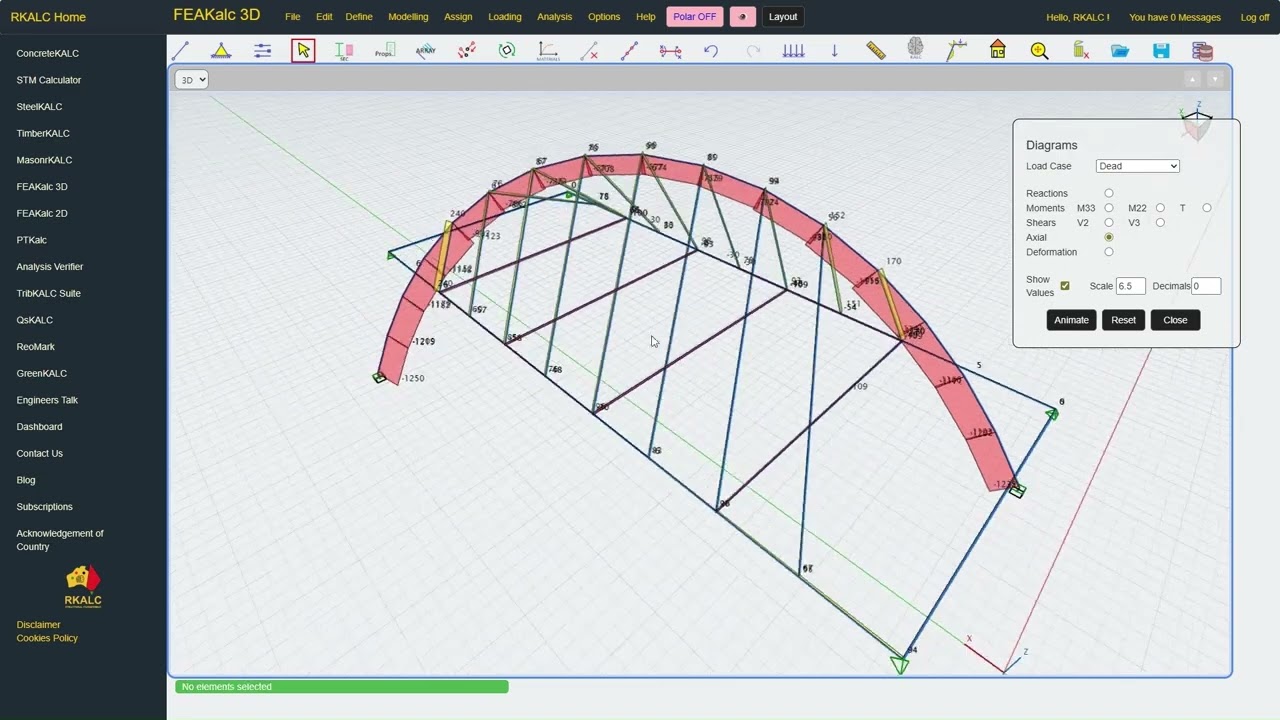Click the Animate button
The image size is (1280, 720).
[1071, 320]
